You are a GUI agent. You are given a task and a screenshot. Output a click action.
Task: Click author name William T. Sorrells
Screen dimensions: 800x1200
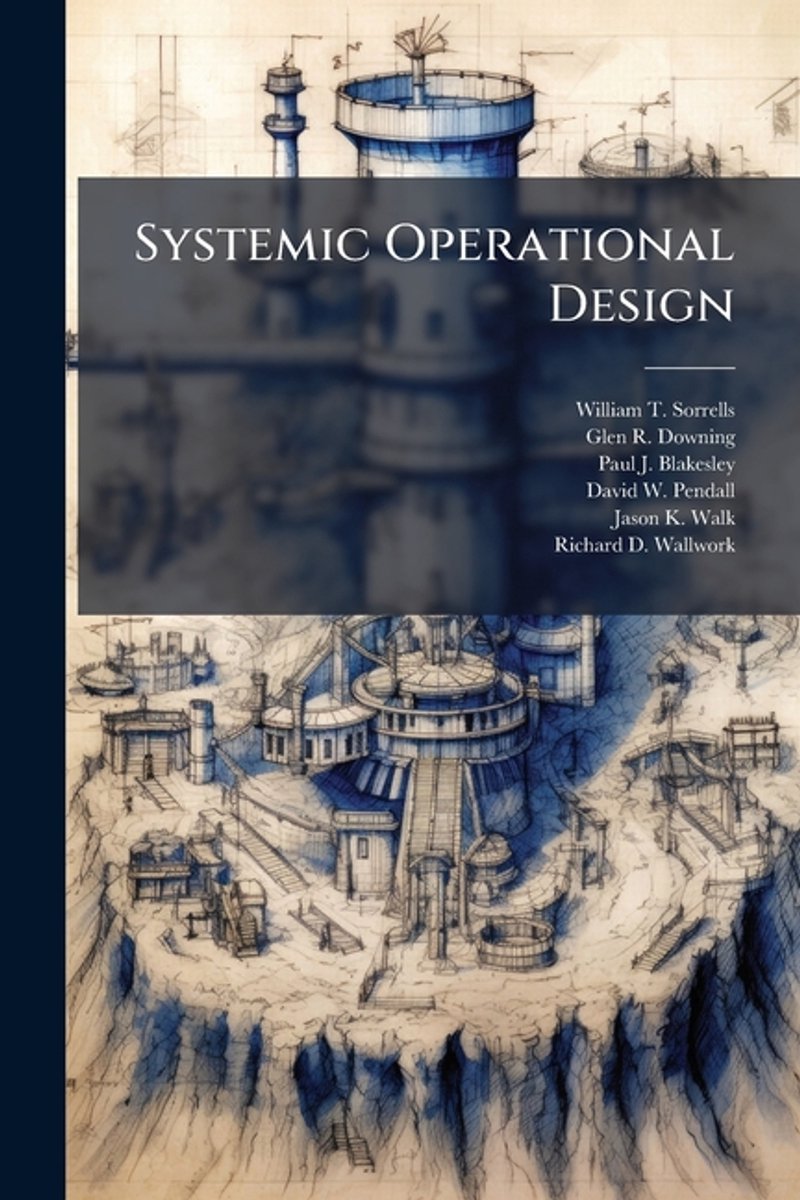653,408
